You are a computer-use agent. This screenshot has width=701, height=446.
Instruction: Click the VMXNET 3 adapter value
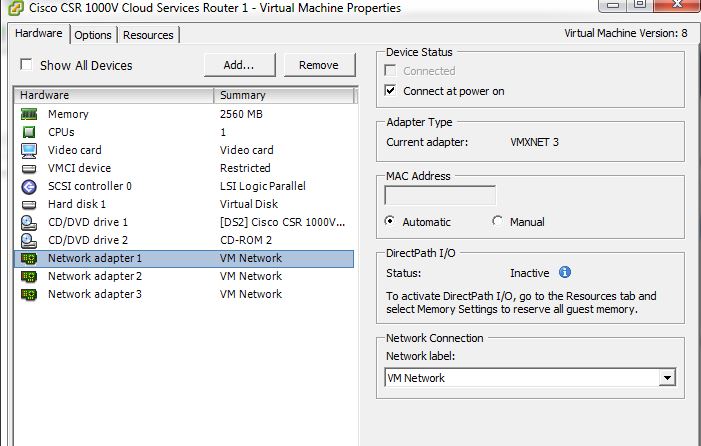534,142
